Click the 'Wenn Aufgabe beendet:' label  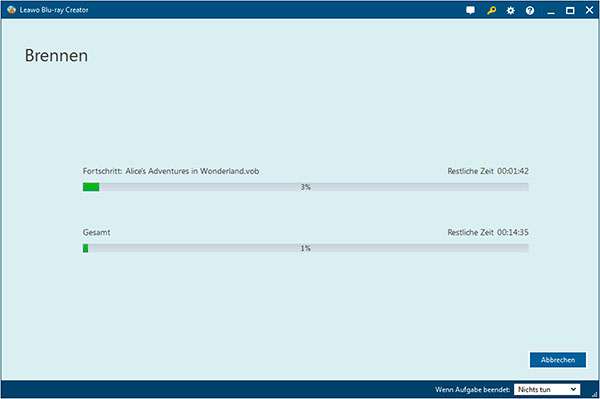pyautogui.click(x=473, y=389)
